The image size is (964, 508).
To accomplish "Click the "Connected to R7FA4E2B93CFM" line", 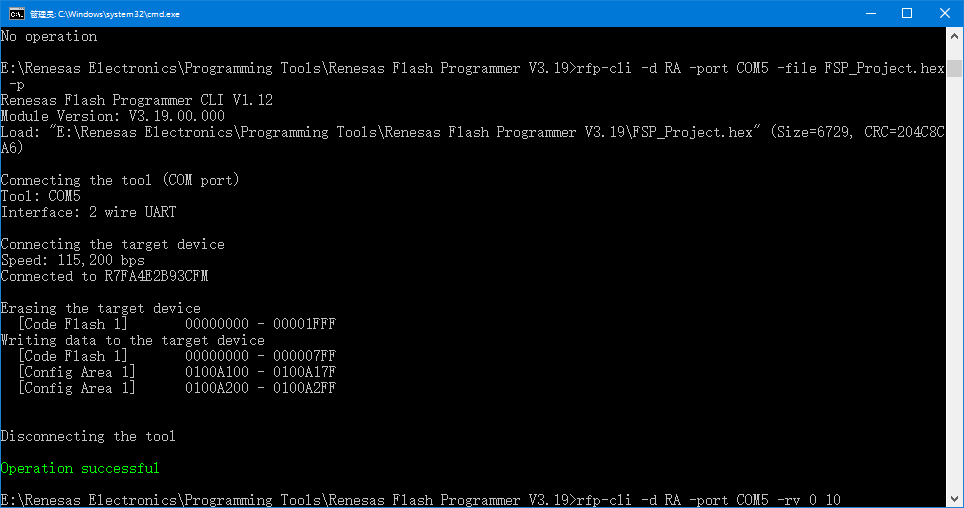I will [x=104, y=276].
